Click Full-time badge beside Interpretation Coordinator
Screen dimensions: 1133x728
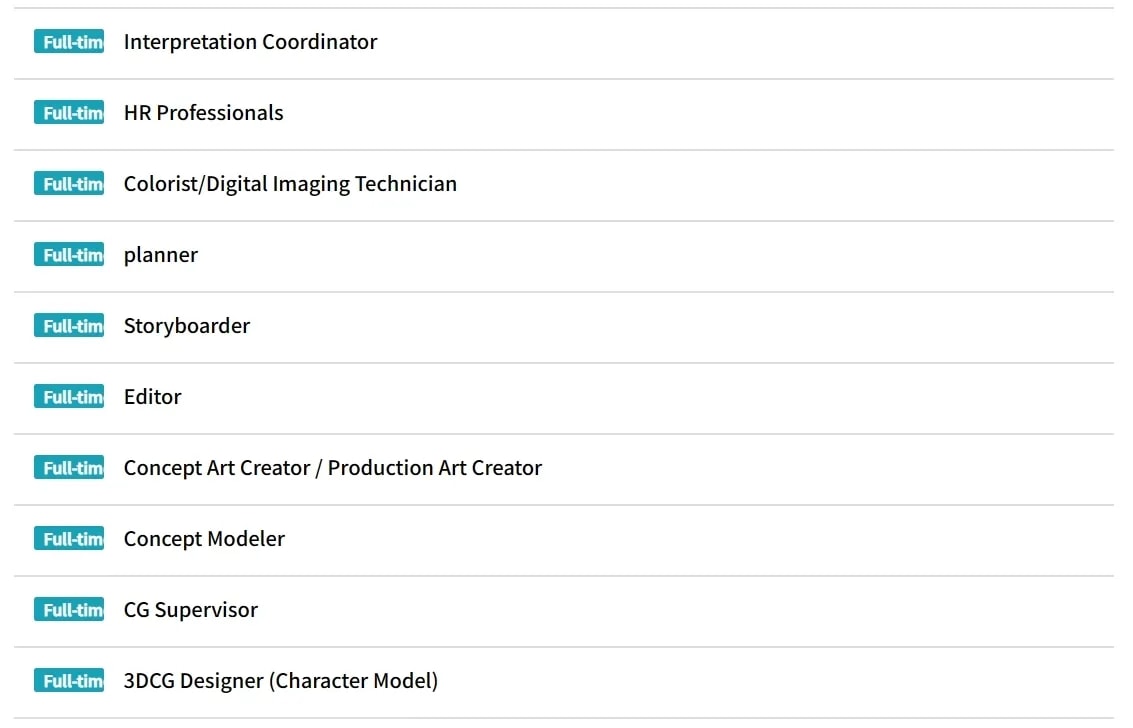[69, 42]
